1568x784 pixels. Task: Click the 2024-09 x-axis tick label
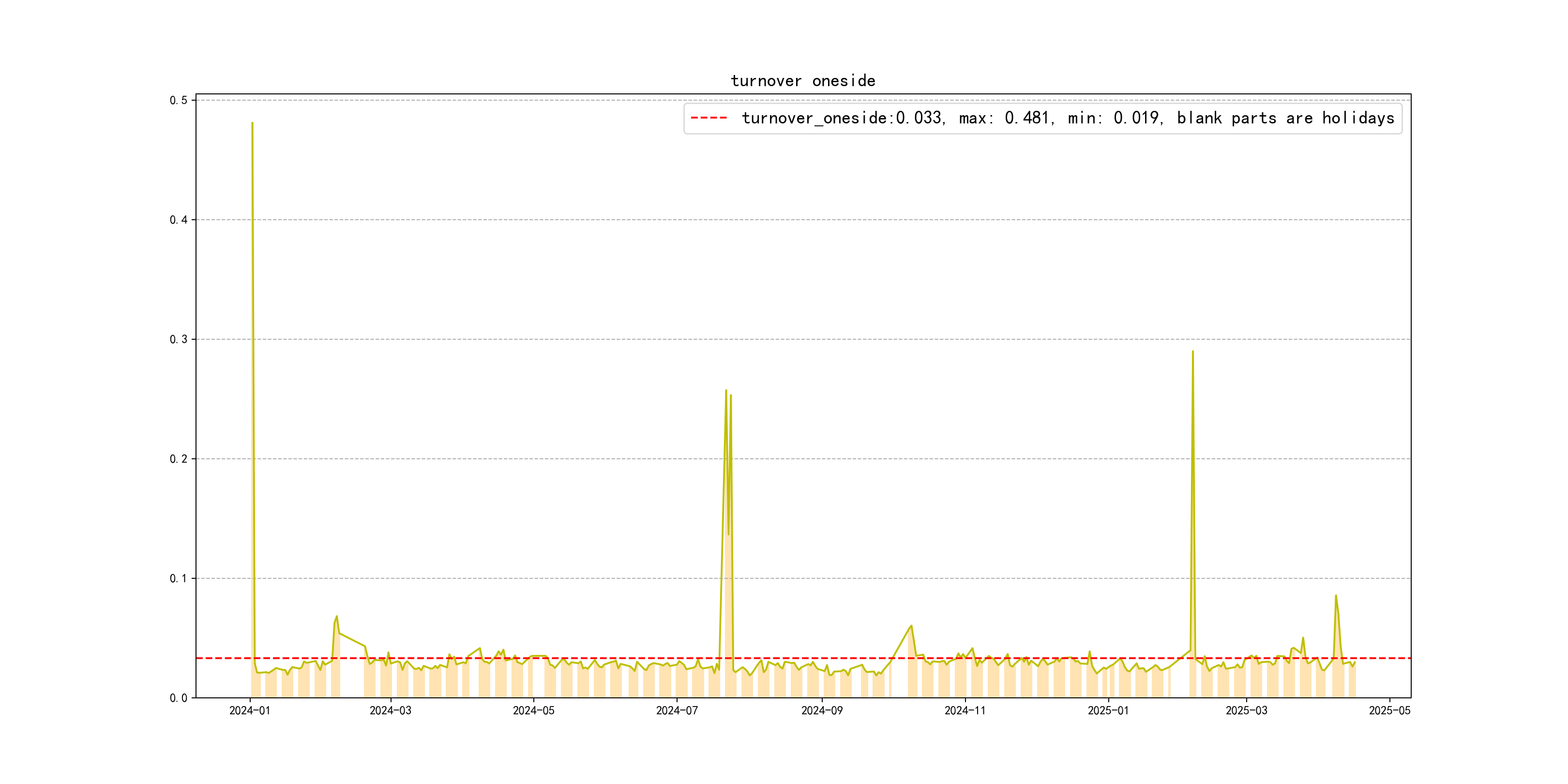coord(822,710)
